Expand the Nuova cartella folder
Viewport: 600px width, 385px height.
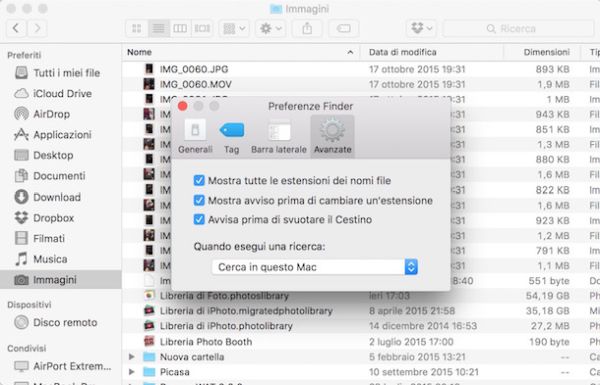coord(132,357)
